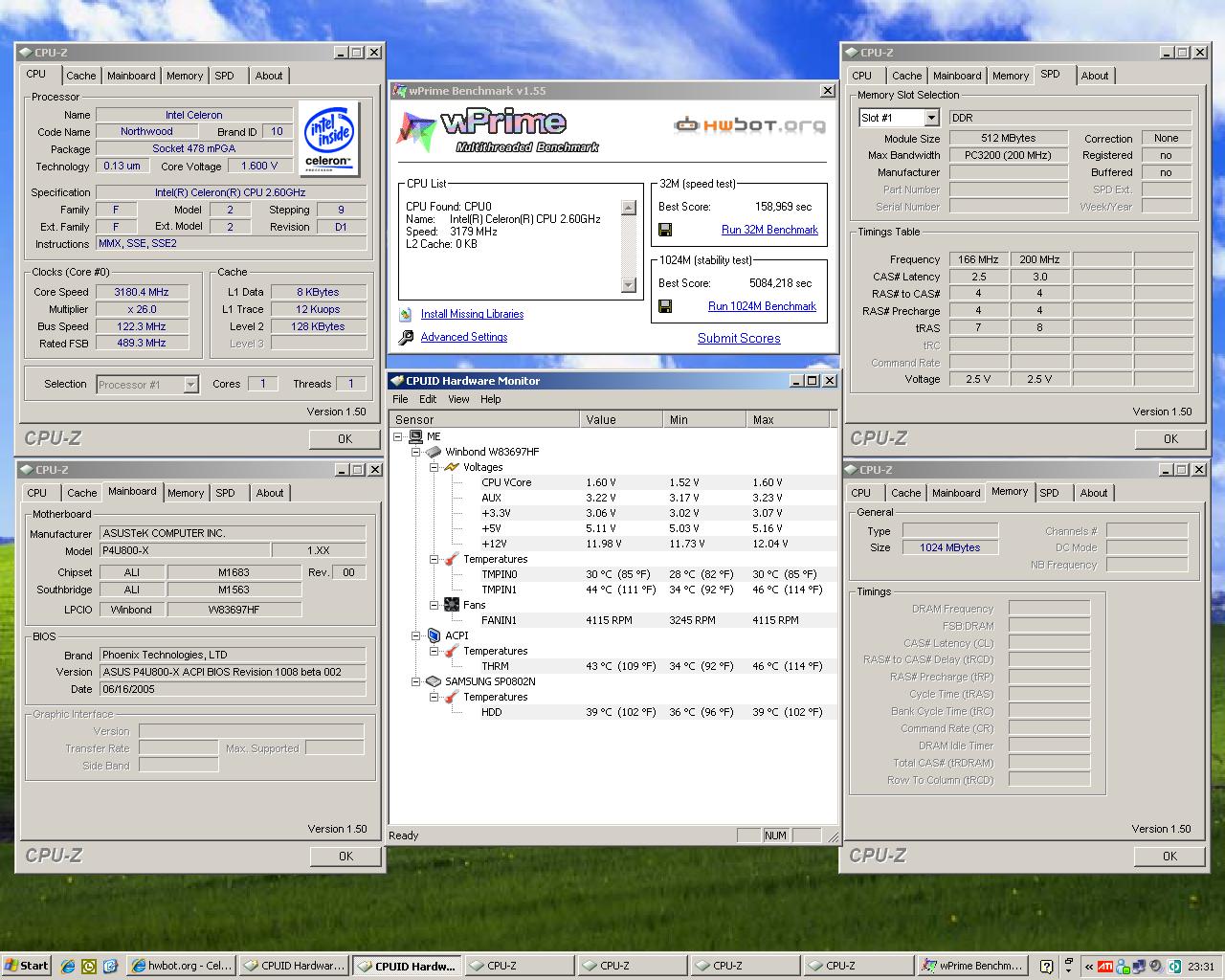Click the Fans icon in the sensor tree

coord(452,605)
